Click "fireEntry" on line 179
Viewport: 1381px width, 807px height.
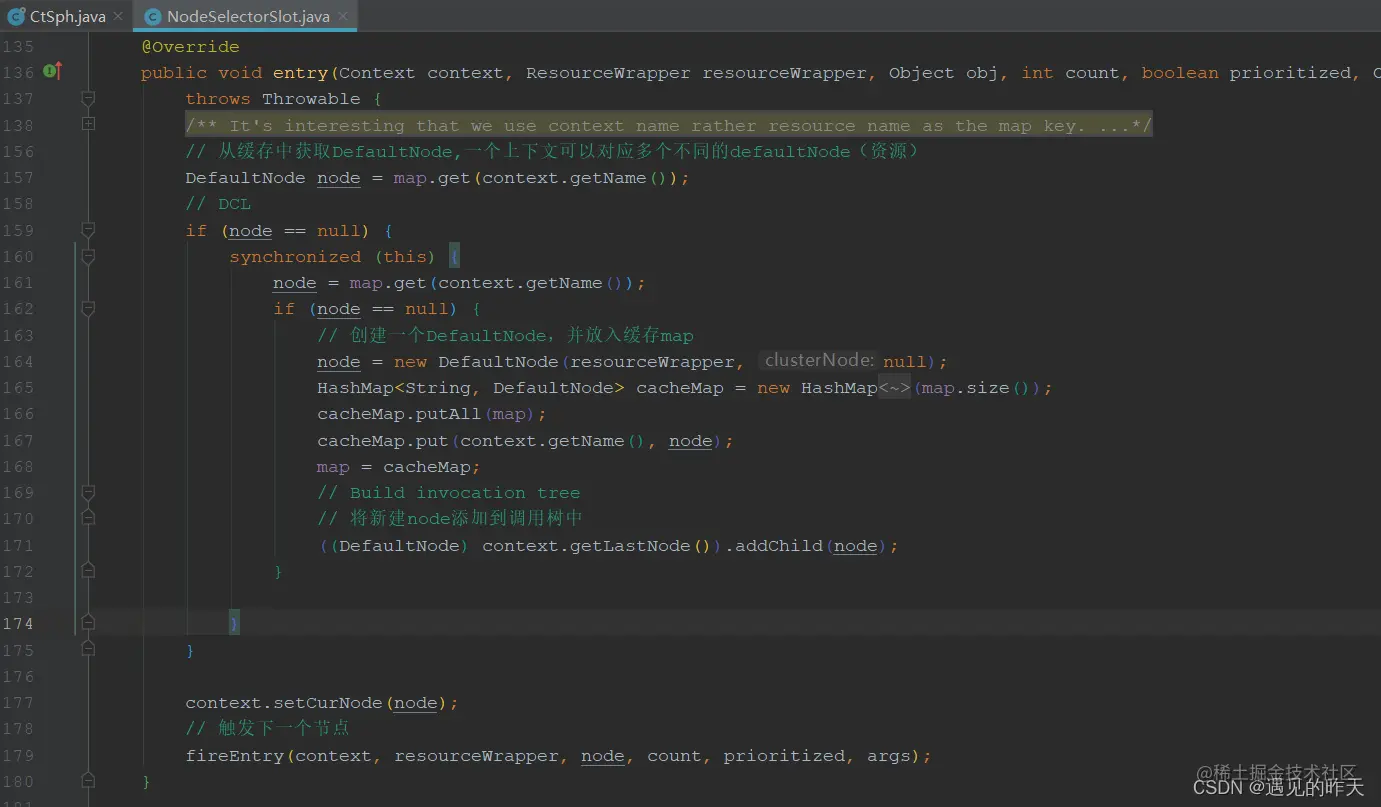point(235,756)
